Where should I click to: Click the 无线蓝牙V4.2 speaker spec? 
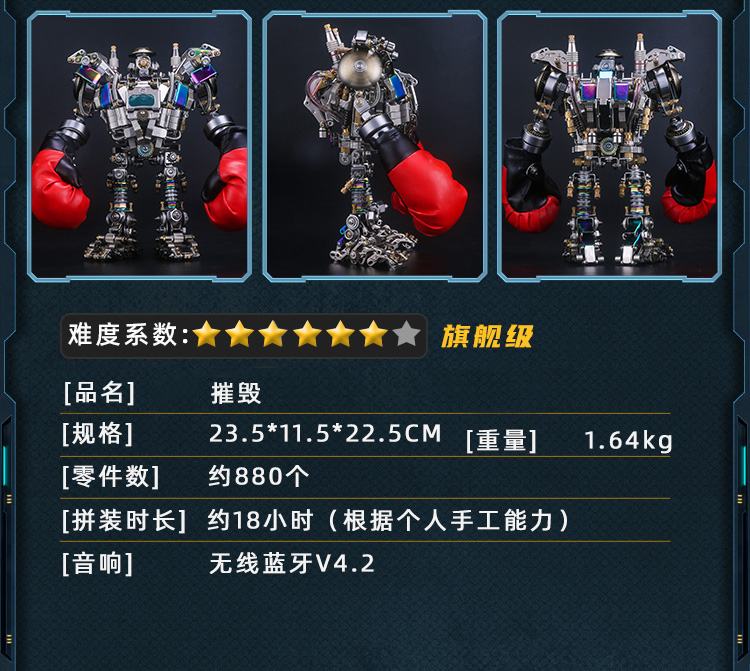click(292, 563)
